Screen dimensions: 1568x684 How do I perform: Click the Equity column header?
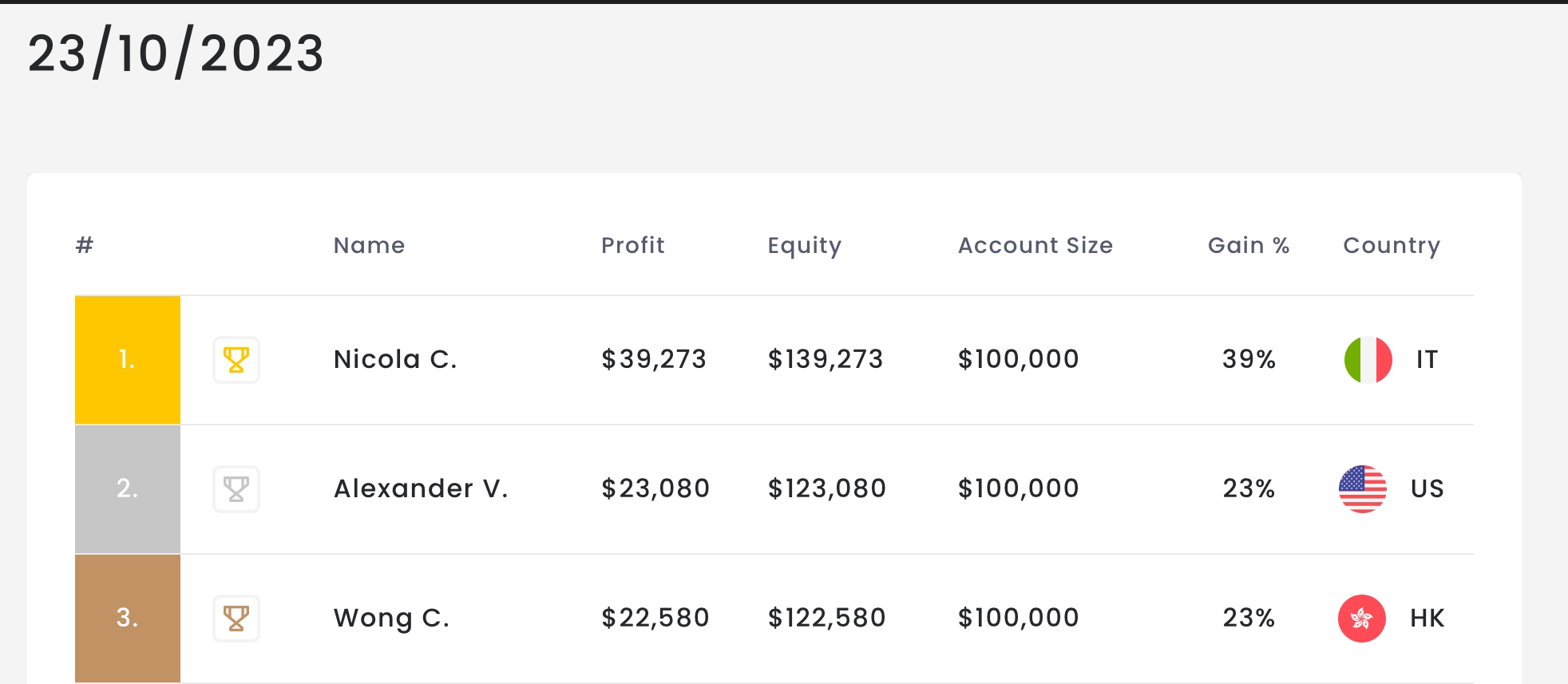(804, 246)
